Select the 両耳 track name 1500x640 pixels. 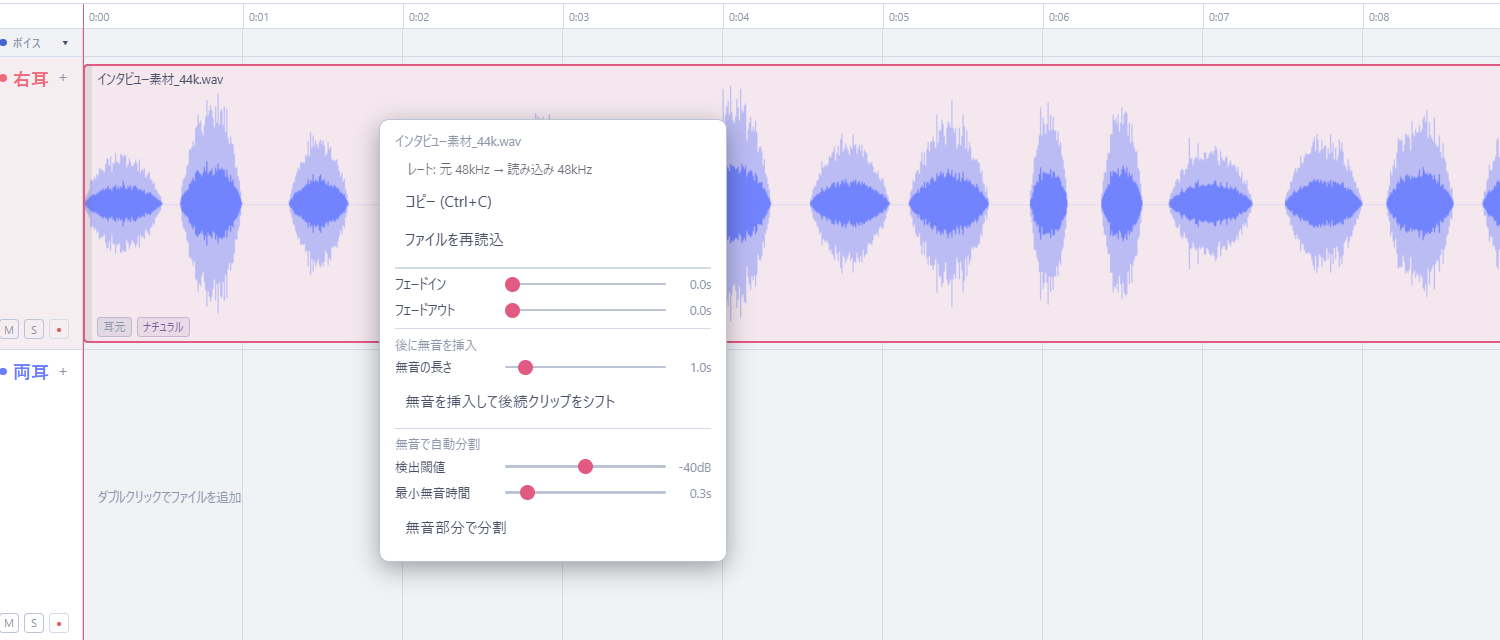(31, 373)
